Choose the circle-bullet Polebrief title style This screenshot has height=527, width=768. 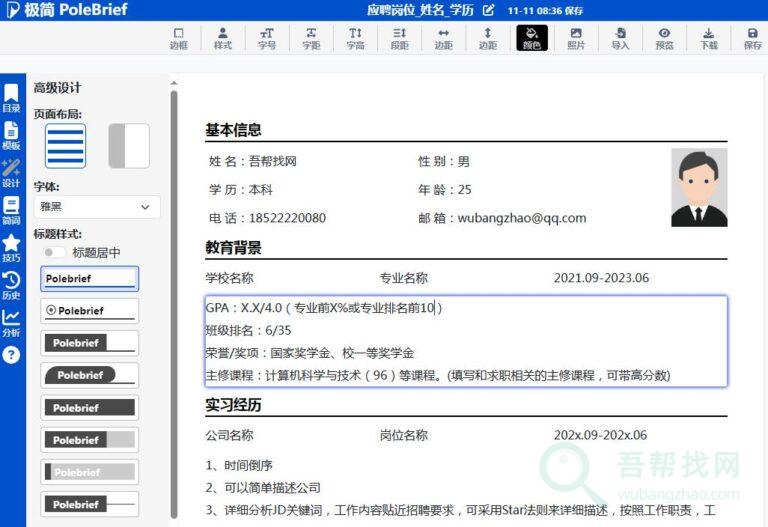point(90,311)
